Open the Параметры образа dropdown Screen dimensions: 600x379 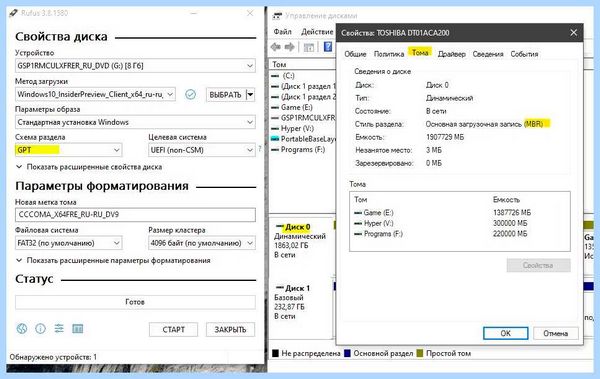pos(135,122)
